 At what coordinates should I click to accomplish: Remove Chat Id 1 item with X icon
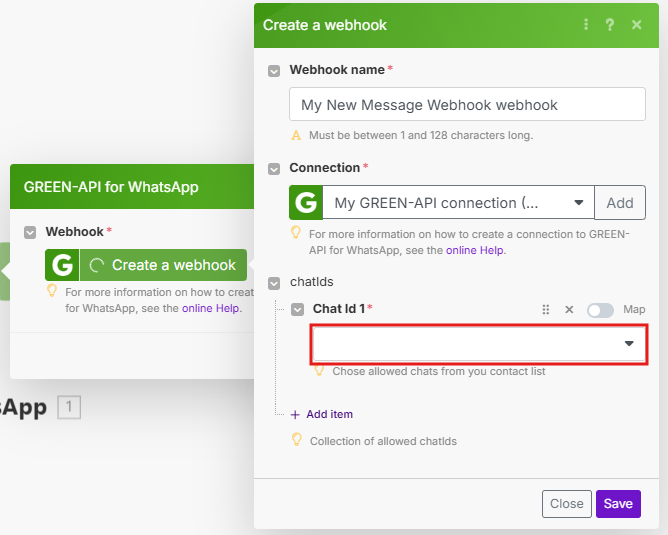(x=569, y=310)
